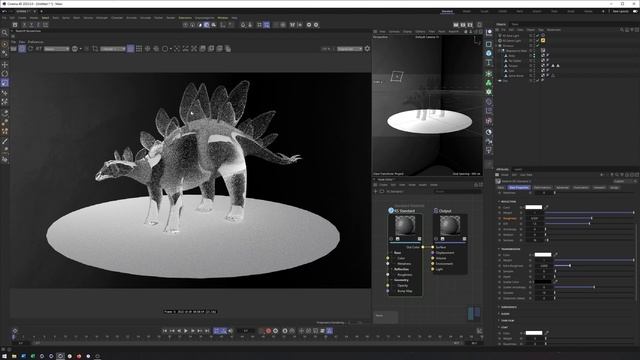
Task: Pick Scatter Color with the eyedropper
Action: coord(556,282)
